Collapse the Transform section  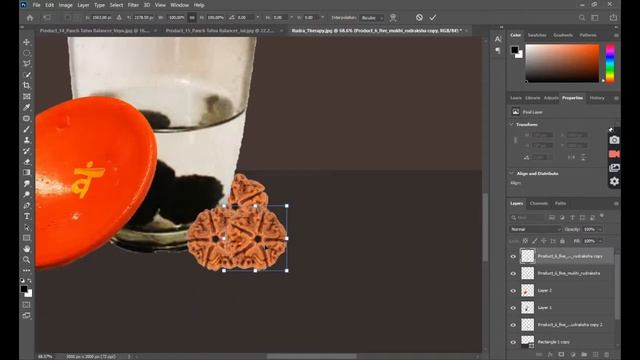(x=511, y=124)
